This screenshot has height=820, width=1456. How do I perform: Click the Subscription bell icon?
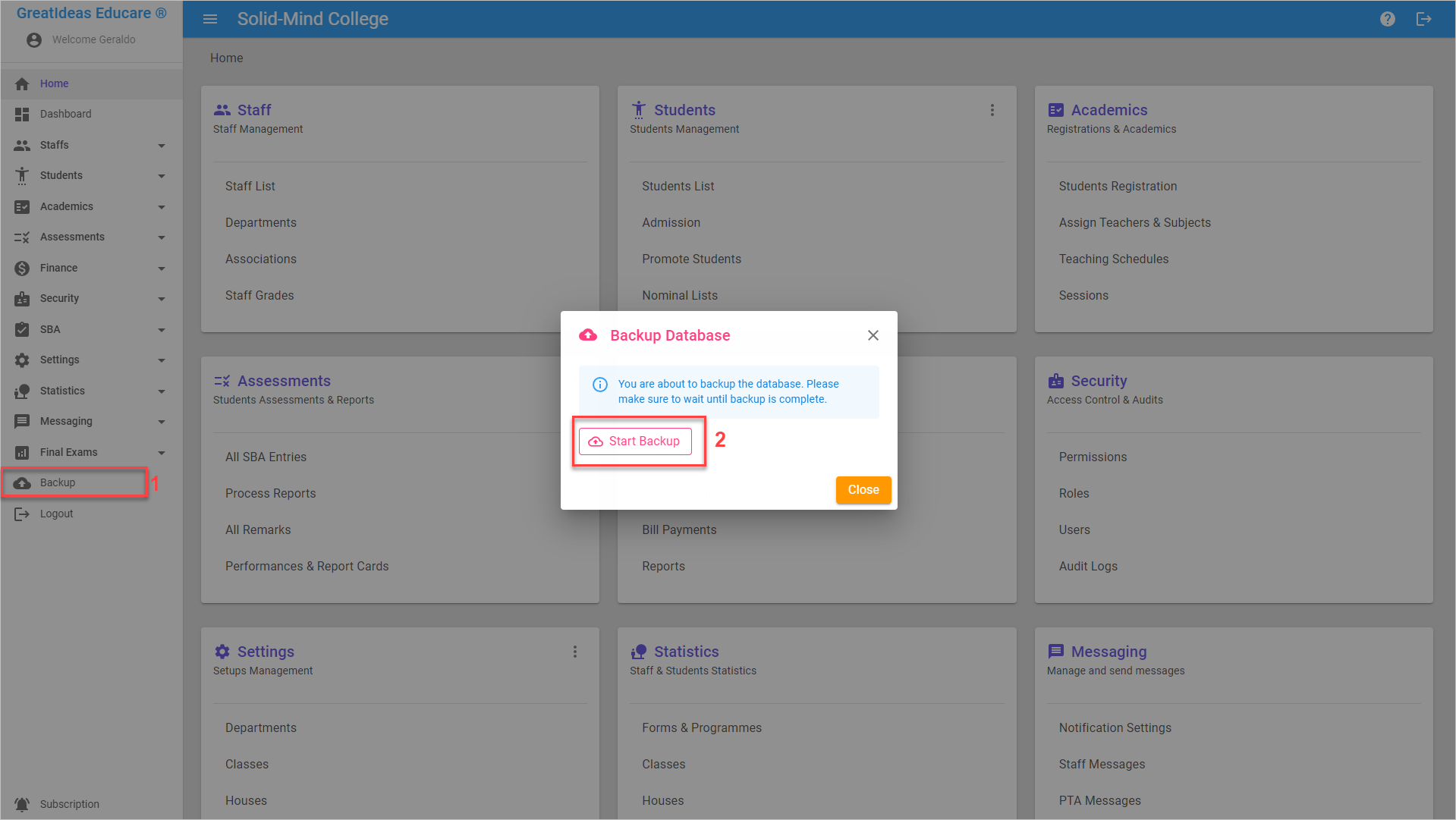point(22,804)
